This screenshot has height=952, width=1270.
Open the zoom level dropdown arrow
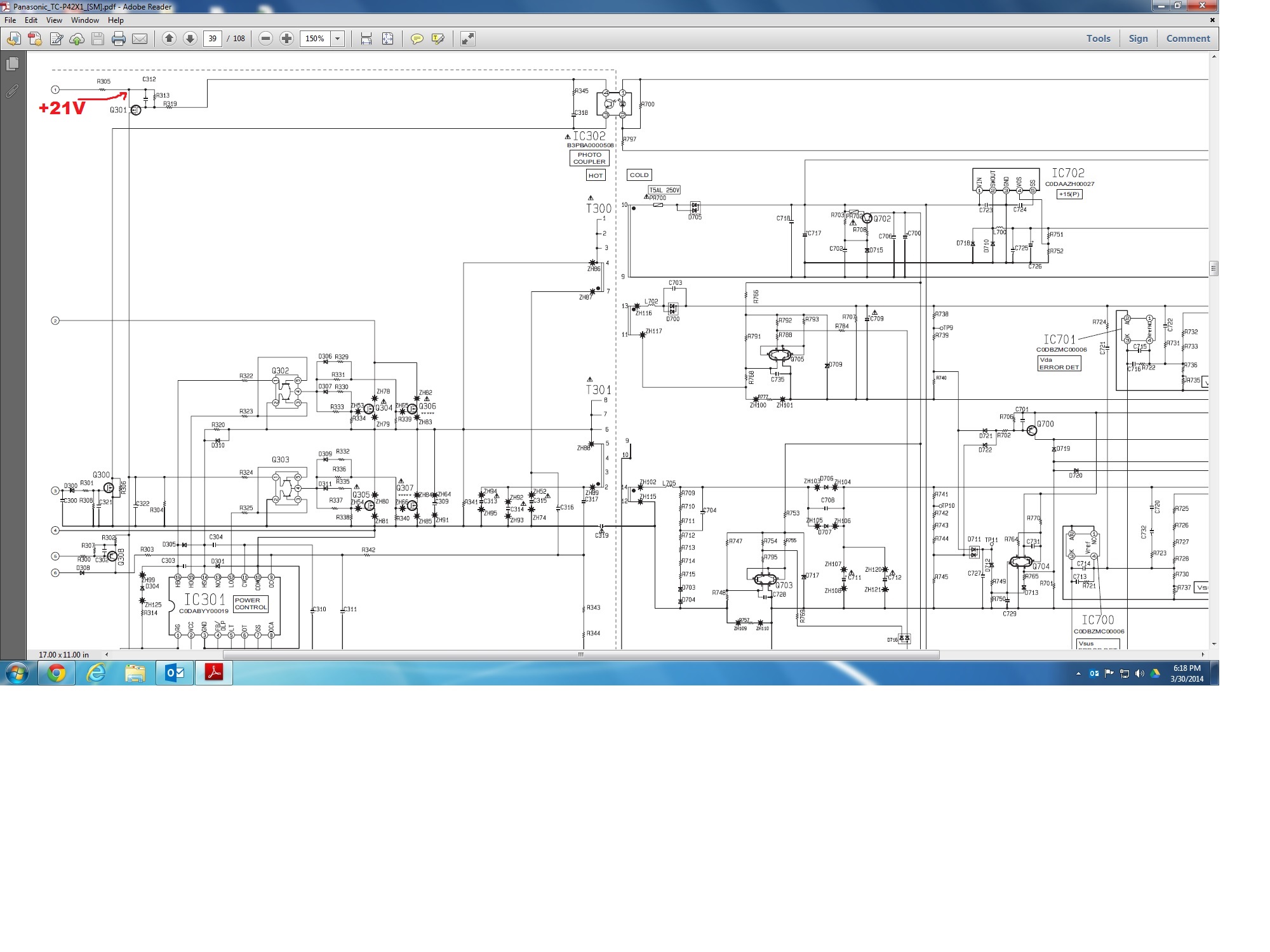click(338, 39)
